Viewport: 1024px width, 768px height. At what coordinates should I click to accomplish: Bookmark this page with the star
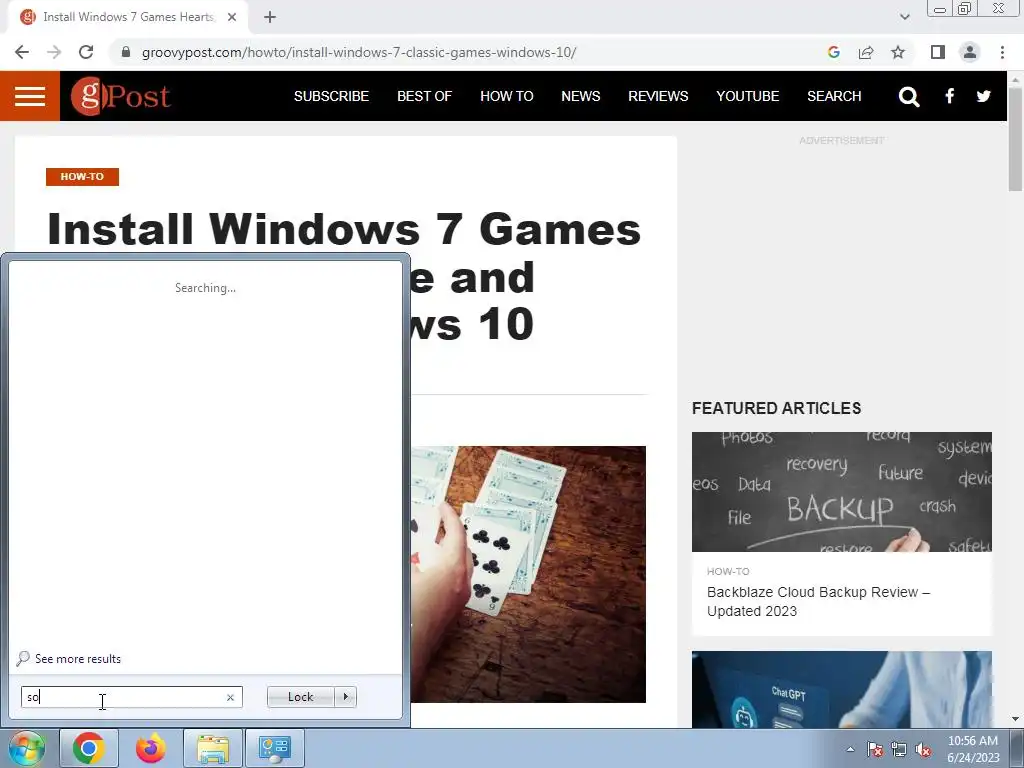(x=898, y=52)
